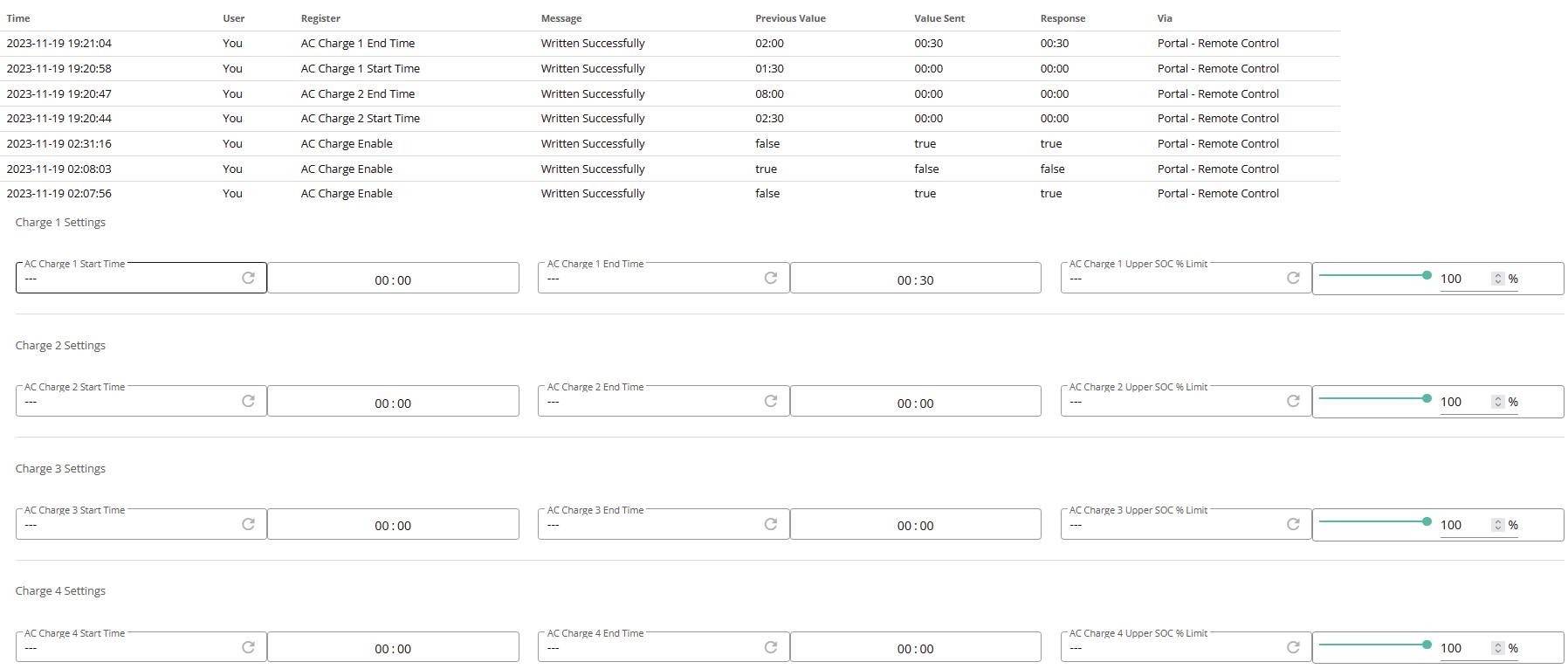The height and width of the screenshot is (669, 1568).
Task: Refresh the AC Charge 1 End Time value
Action: (x=770, y=278)
